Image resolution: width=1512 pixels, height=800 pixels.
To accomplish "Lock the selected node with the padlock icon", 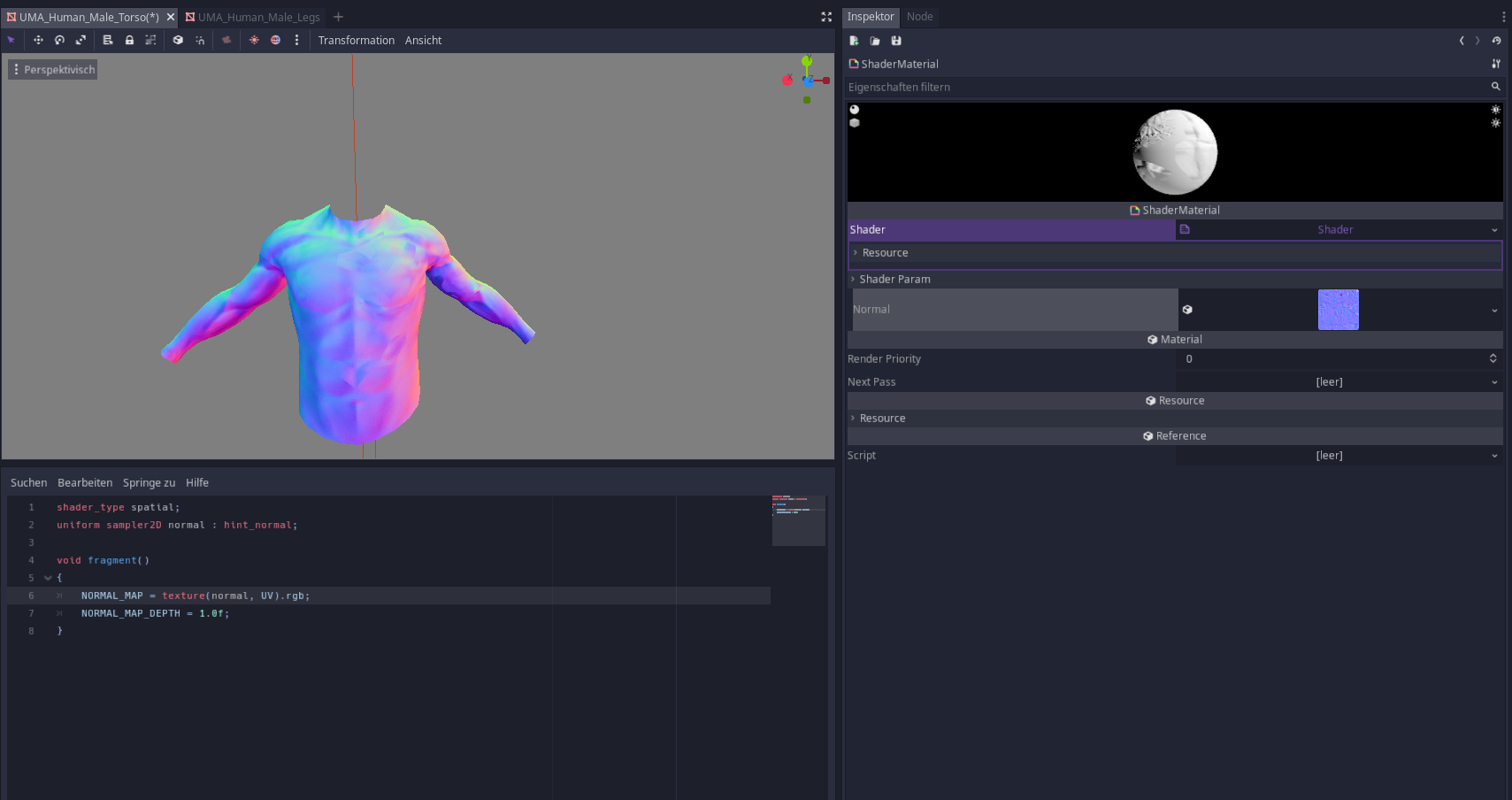I will coord(129,40).
